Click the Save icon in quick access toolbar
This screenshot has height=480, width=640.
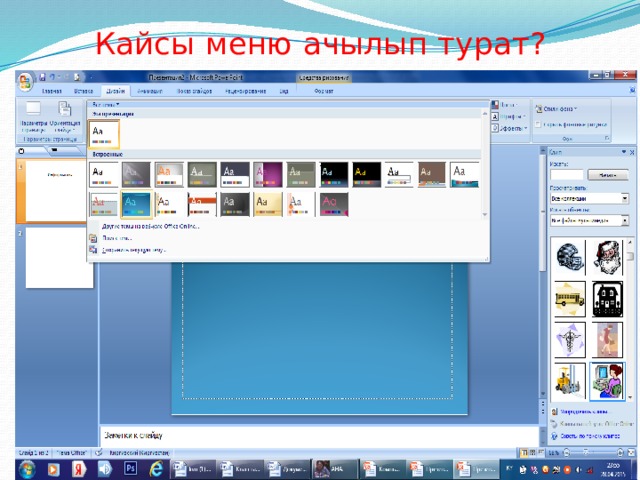click(42, 77)
